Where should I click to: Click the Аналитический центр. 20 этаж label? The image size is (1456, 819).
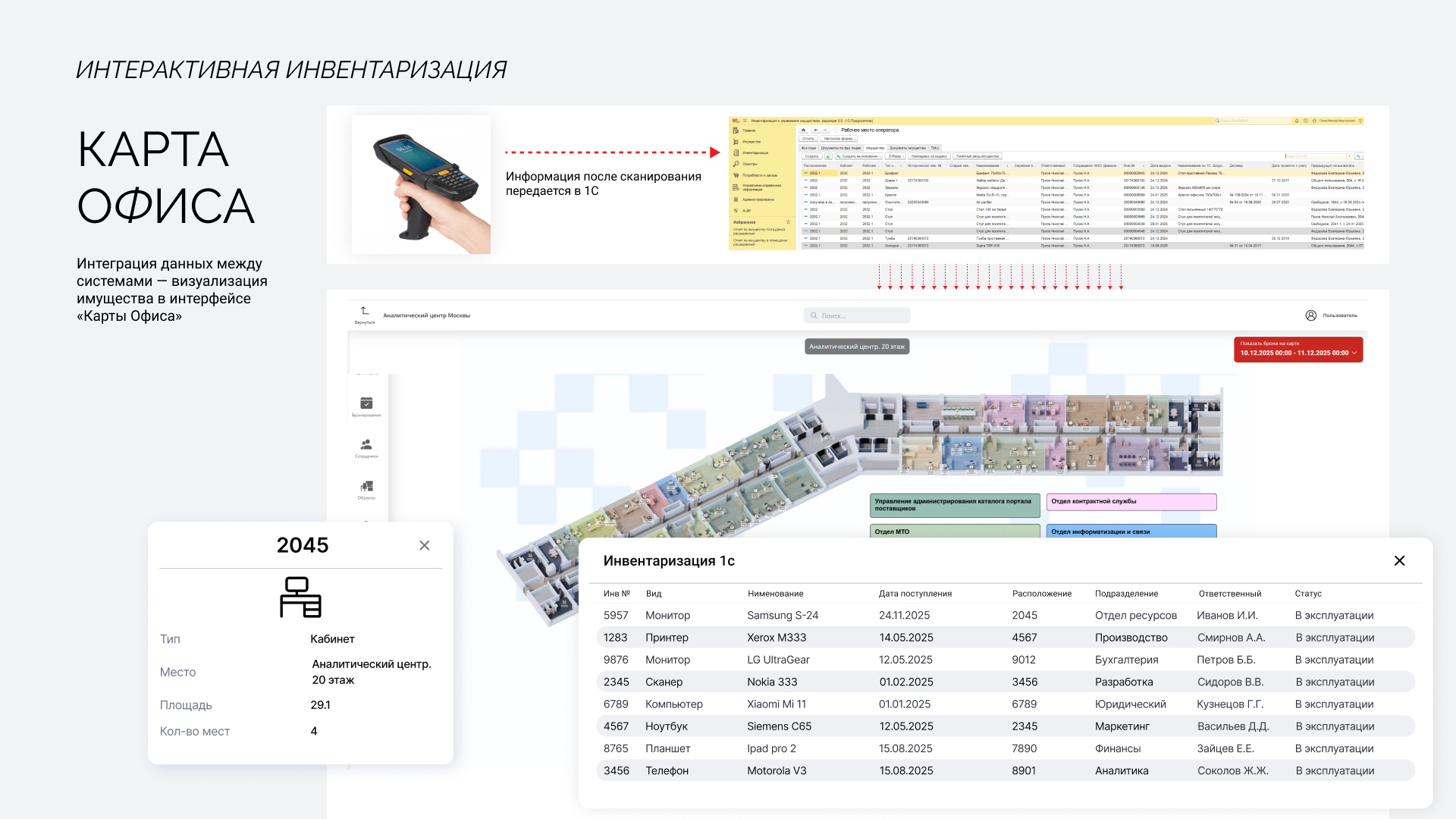(x=857, y=347)
